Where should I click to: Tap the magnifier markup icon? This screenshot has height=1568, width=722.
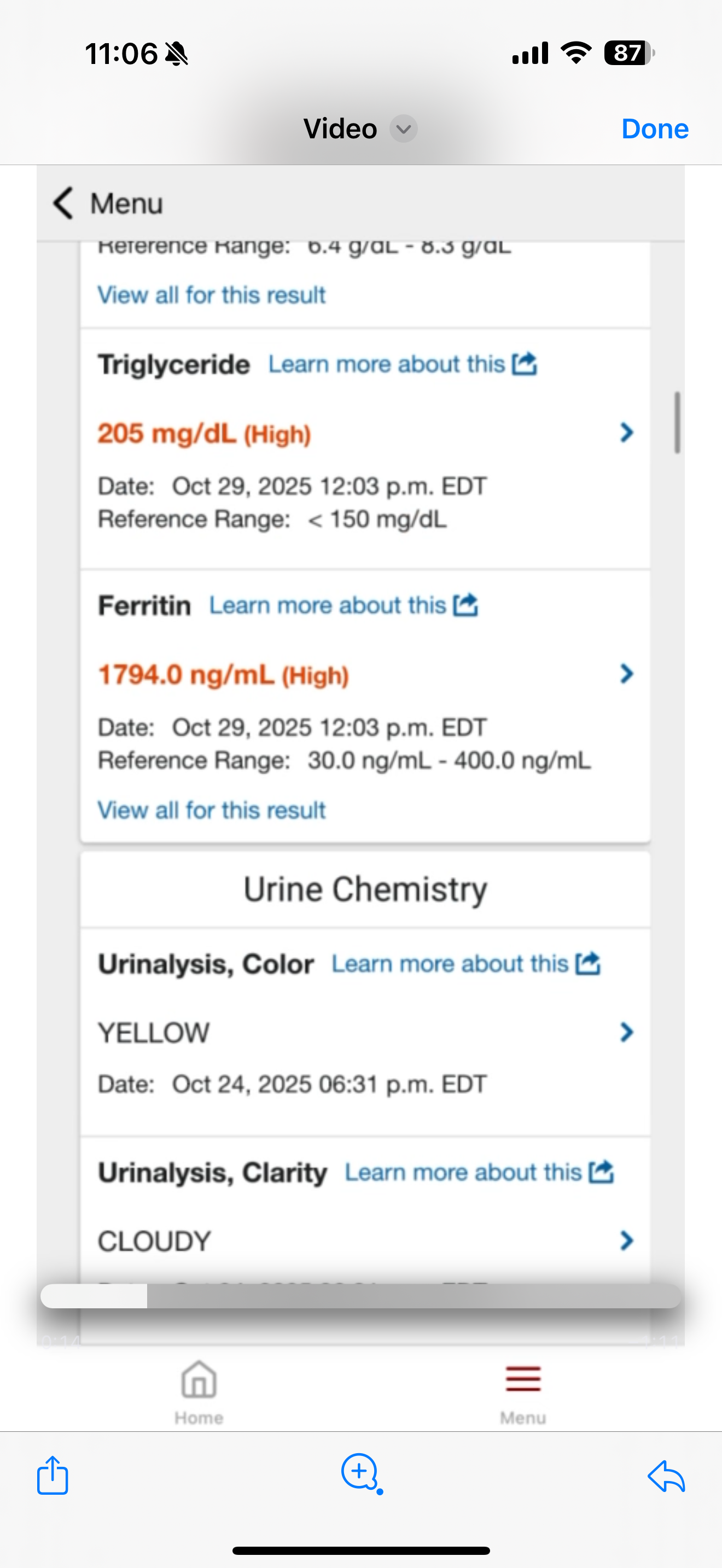360,1472
